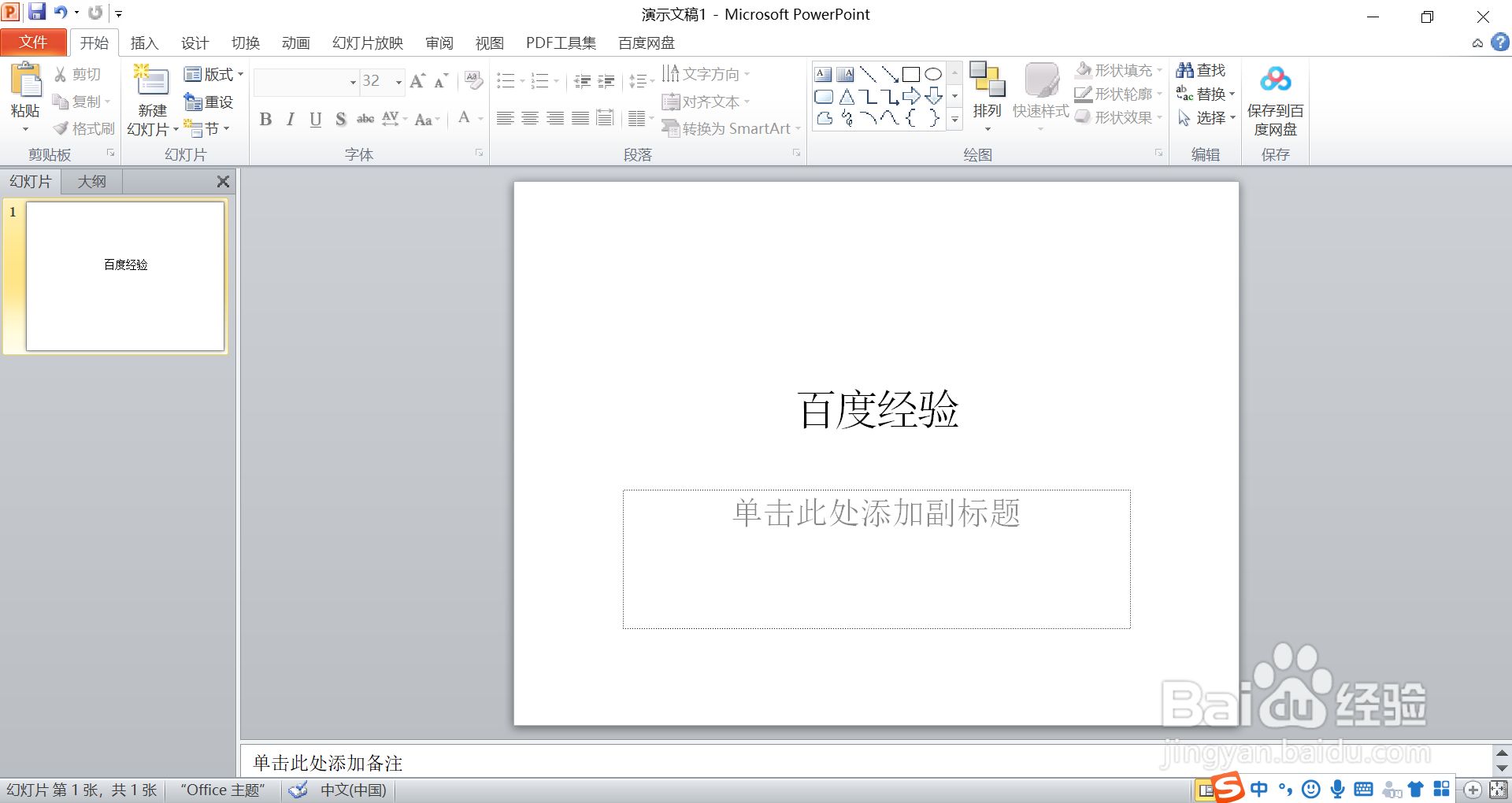1512x803 pixels.
Task: Toggle italic formatting
Action: pos(290,119)
